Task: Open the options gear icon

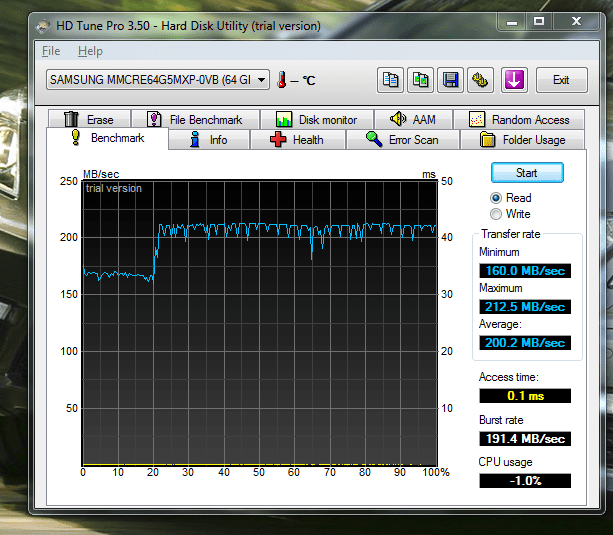Action: click(480, 80)
